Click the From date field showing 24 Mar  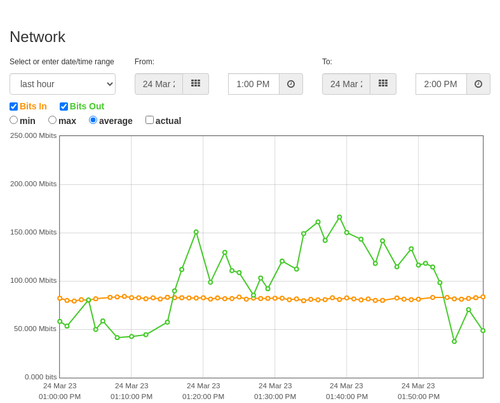click(159, 84)
